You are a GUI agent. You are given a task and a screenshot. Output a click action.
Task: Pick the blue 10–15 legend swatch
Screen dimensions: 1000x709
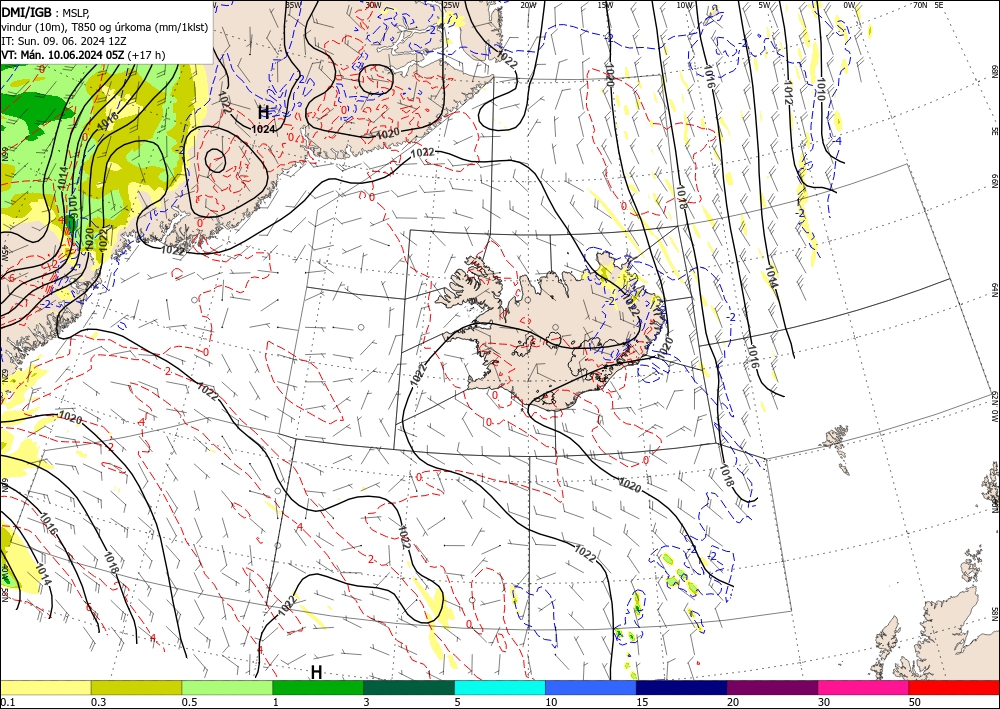(591, 687)
